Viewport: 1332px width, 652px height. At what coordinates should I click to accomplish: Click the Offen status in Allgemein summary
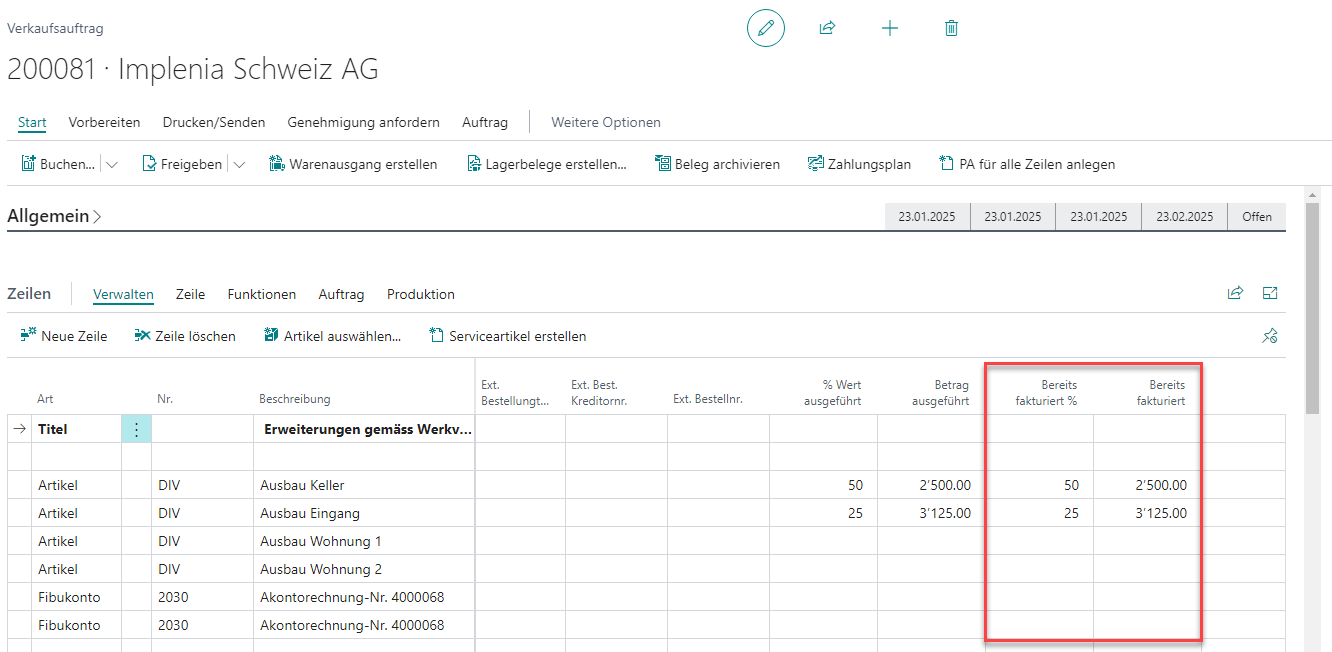coord(1257,216)
